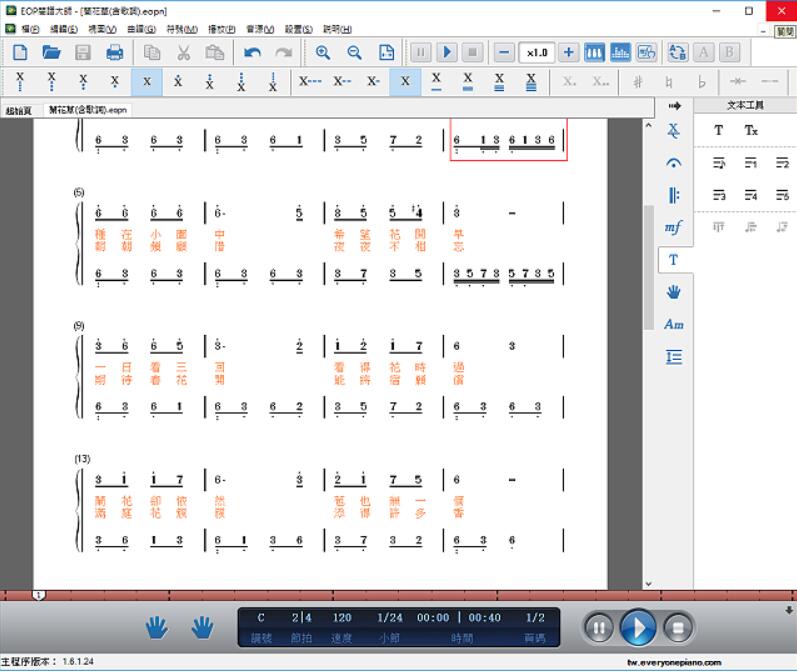Image resolution: width=797 pixels, height=672 pixels.
Task: Select the hand fingering tool in sidebar
Action: point(673,292)
